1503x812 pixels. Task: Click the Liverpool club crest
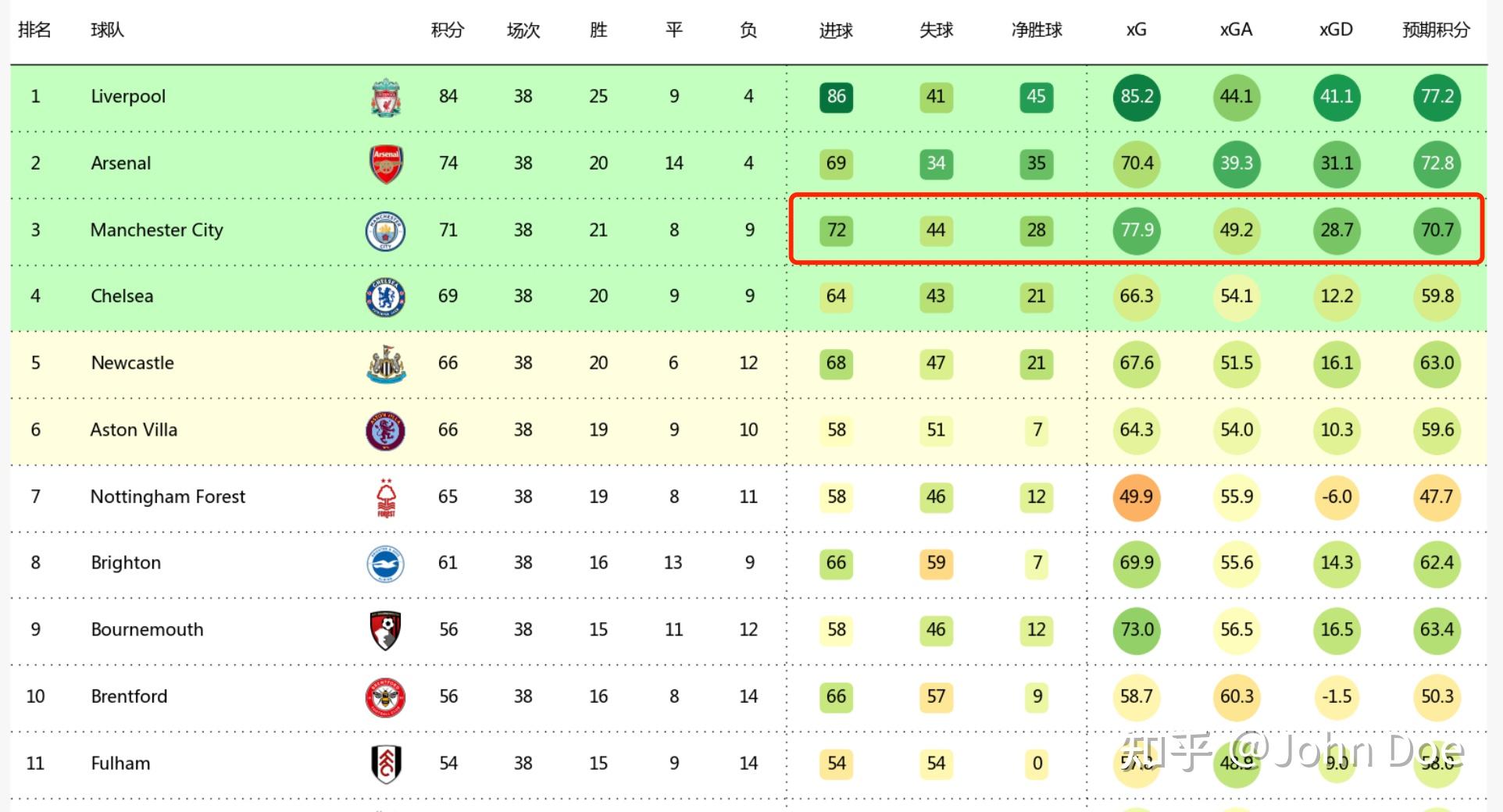point(385,98)
